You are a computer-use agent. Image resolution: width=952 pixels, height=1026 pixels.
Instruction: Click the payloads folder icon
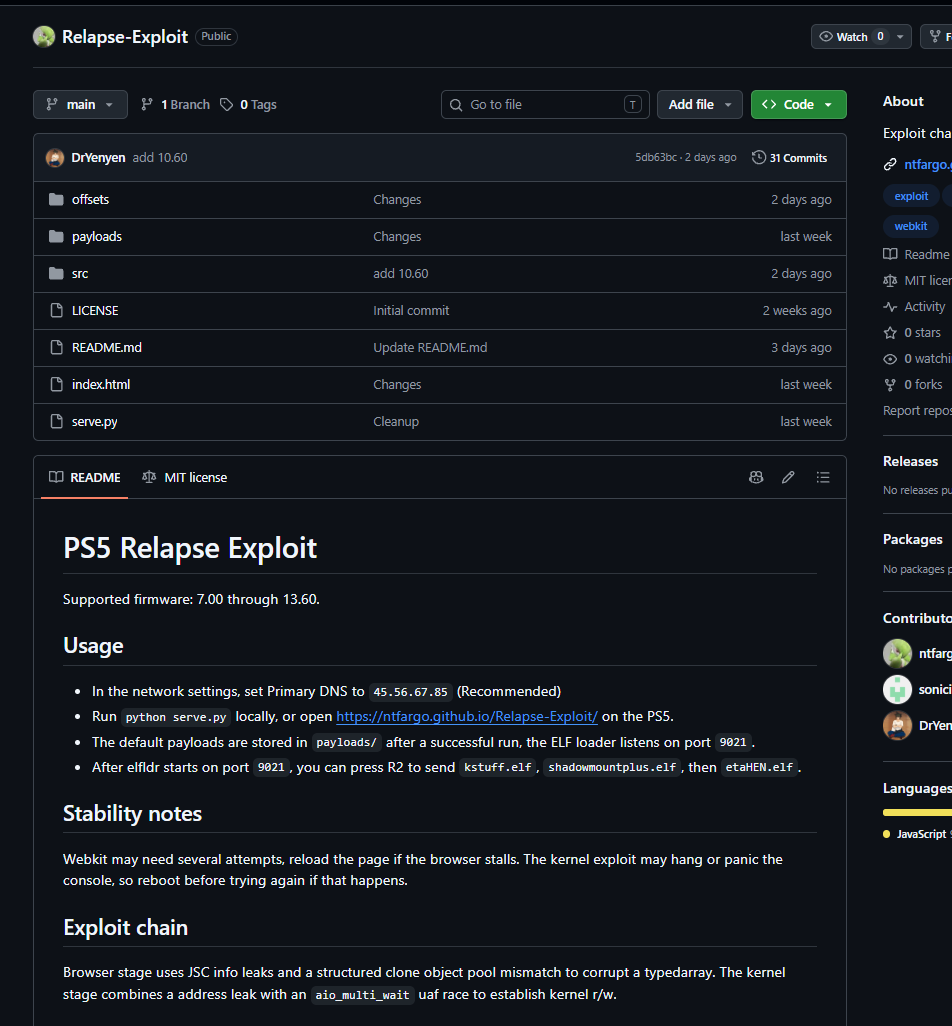tap(56, 236)
